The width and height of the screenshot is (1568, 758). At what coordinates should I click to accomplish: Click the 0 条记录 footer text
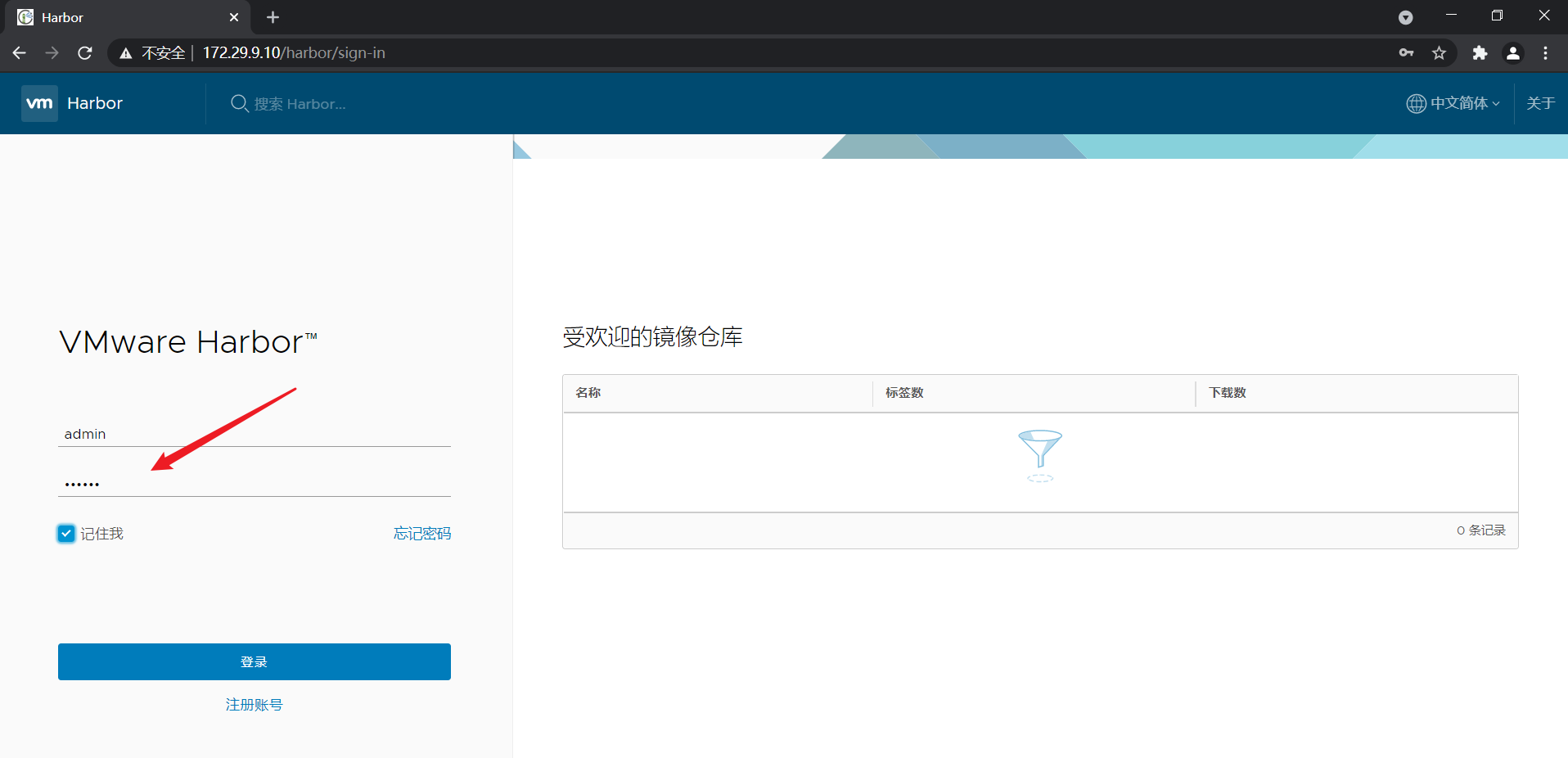pos(1481,530)
